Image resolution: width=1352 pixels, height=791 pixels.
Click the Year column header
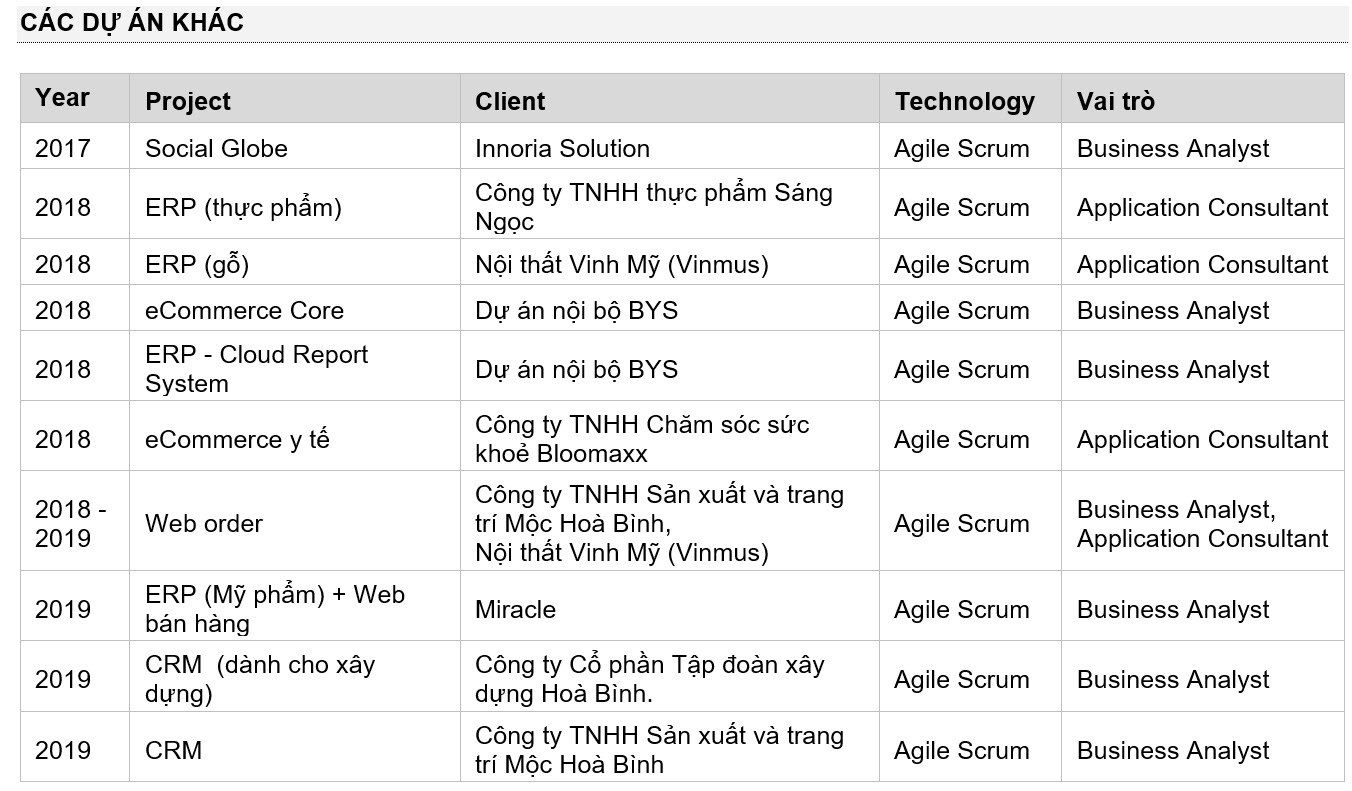75,99
